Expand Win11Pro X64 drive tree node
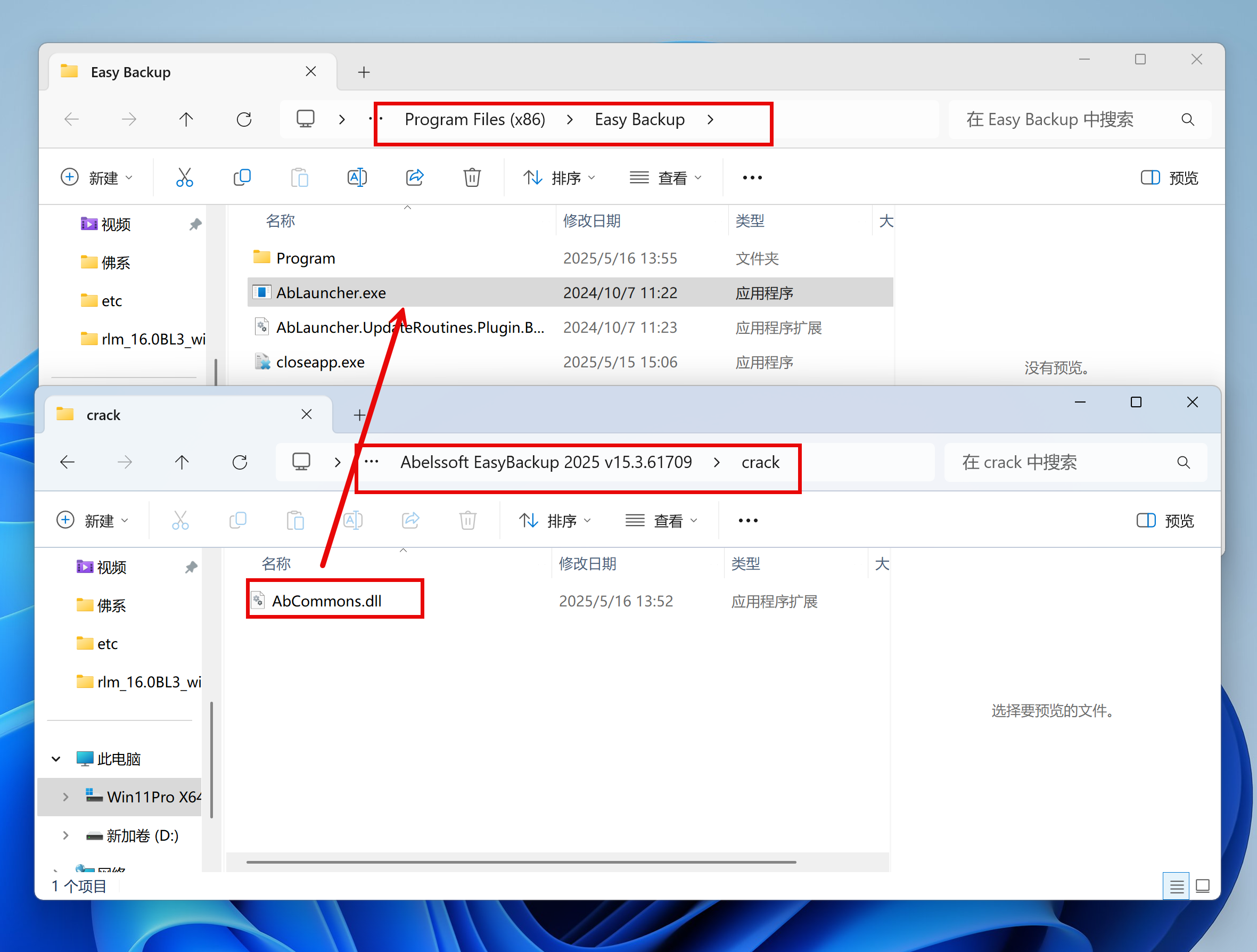Image resolution: width=1257 pixels, height=952 pixels. pyautogui.click(x=65, y=797)
